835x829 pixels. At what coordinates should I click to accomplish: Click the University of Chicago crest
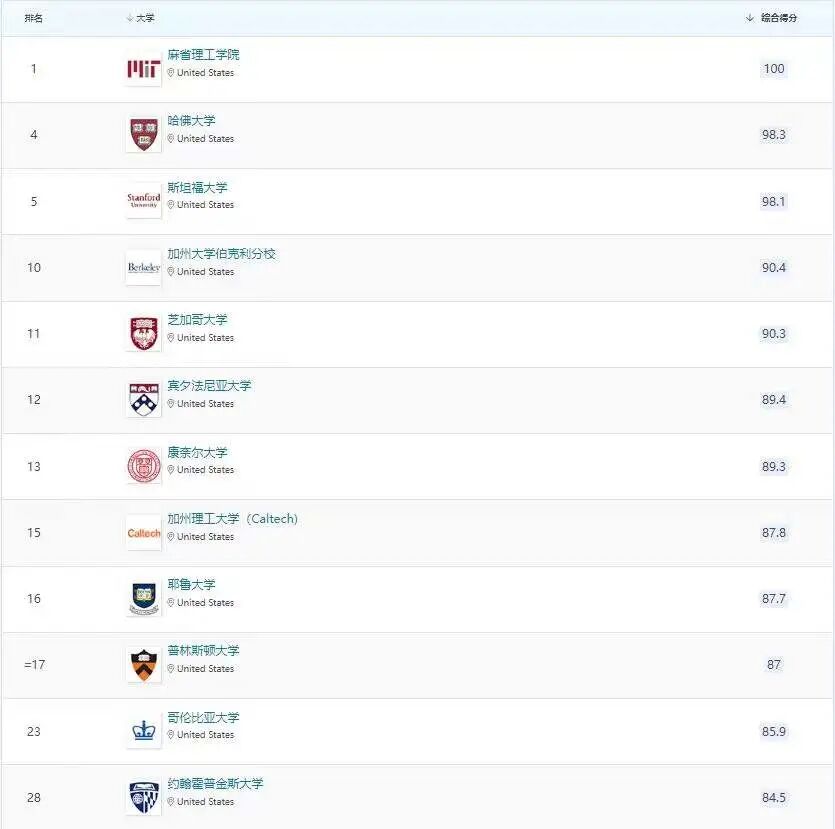point(143,334)
